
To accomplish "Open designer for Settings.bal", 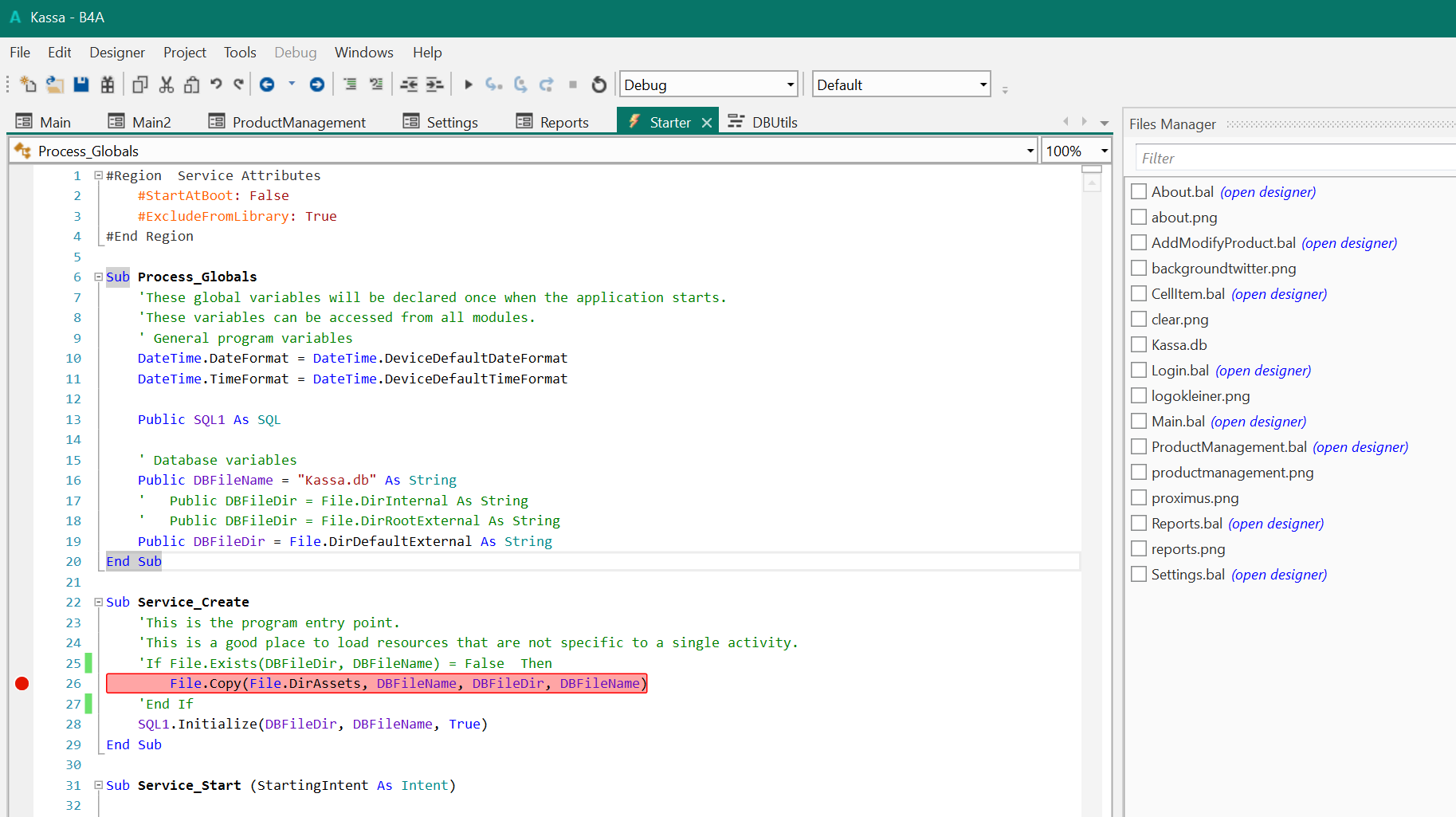I will (x=1278, y=575).
